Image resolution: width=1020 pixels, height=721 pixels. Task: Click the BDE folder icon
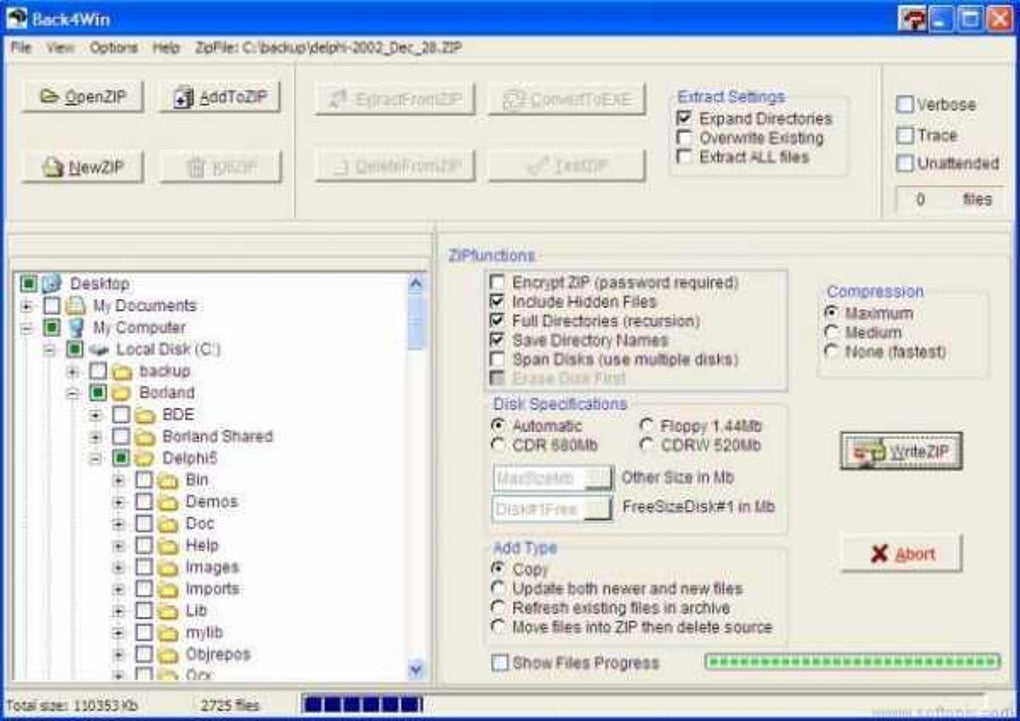pyautogui.click(x=145, y=415)
